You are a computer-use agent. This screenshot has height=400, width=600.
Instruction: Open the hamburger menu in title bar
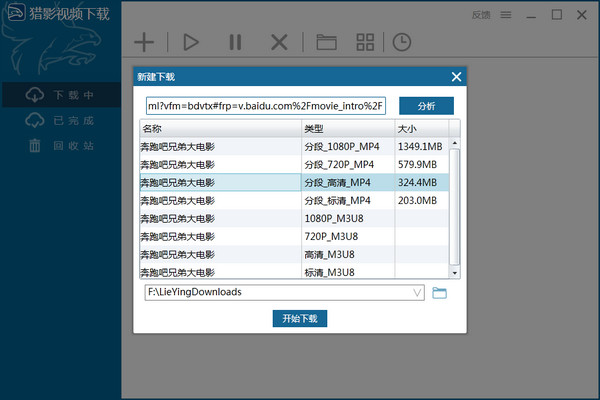click(506, 14)
